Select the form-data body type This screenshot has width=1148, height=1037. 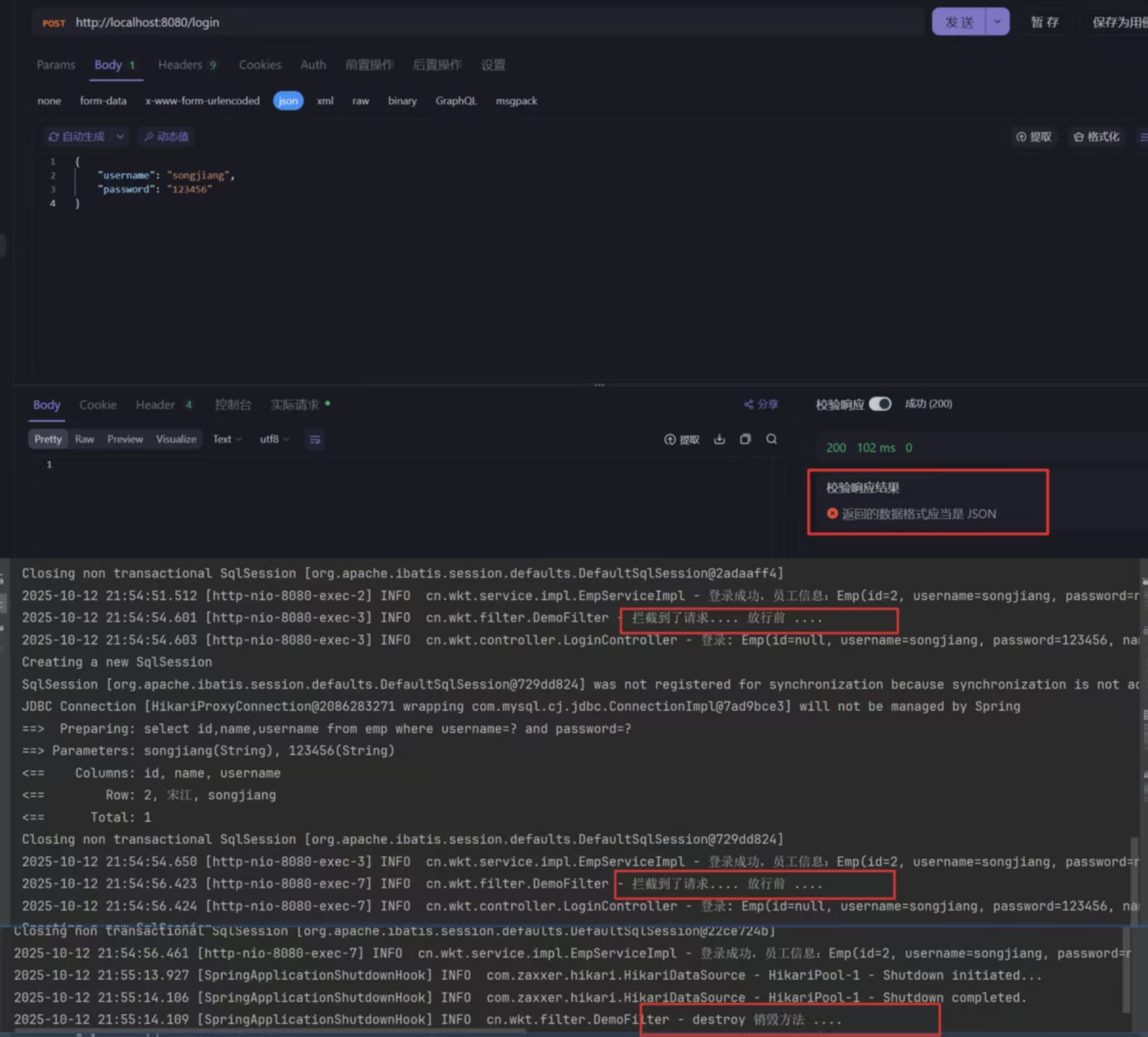103,101
